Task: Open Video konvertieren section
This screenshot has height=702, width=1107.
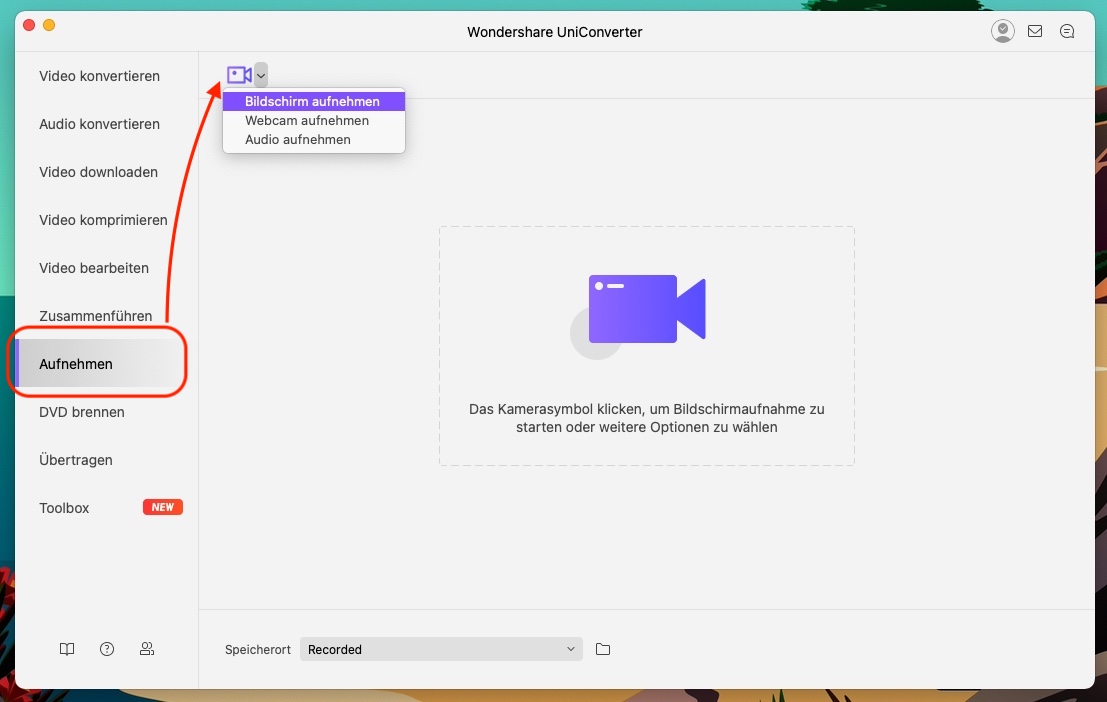Action: (100, 76)
